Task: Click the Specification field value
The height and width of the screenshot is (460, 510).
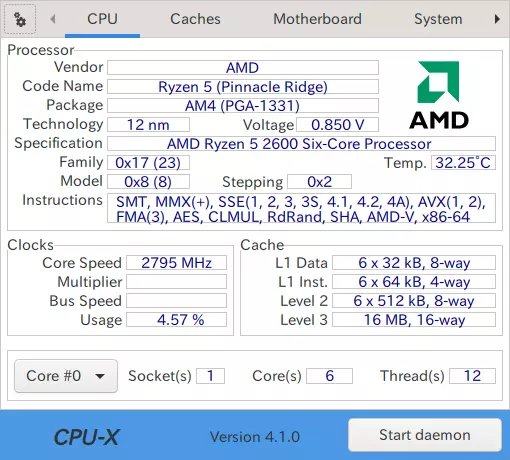Action: [x=301, y=144]
